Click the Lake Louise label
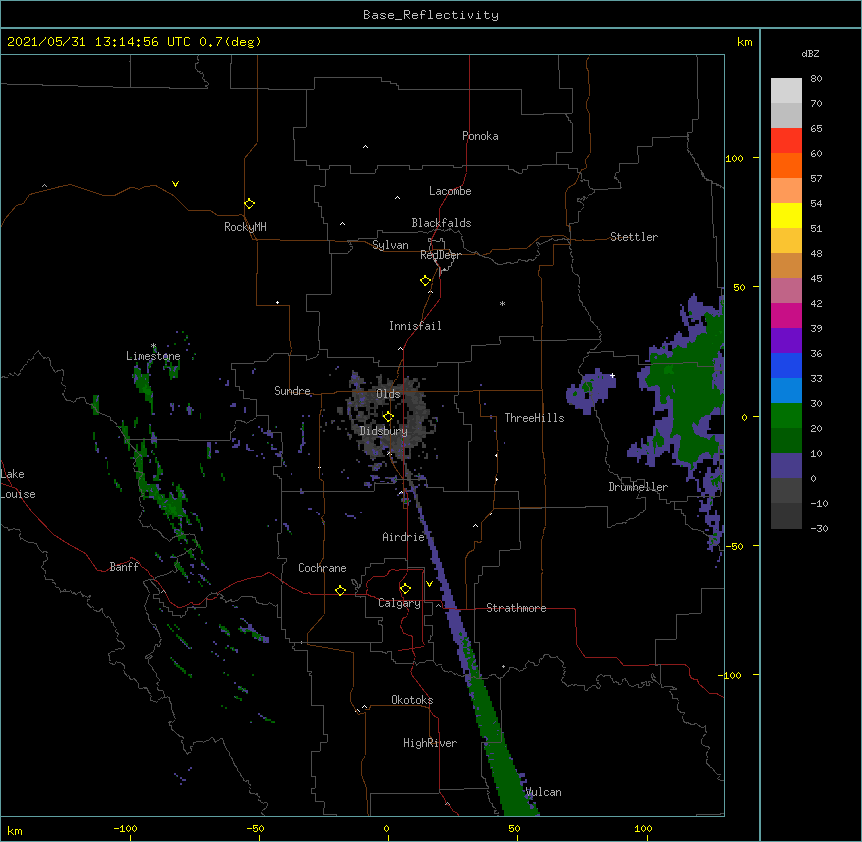This screenshot has height=842, width=862. [x=18, y=484]
